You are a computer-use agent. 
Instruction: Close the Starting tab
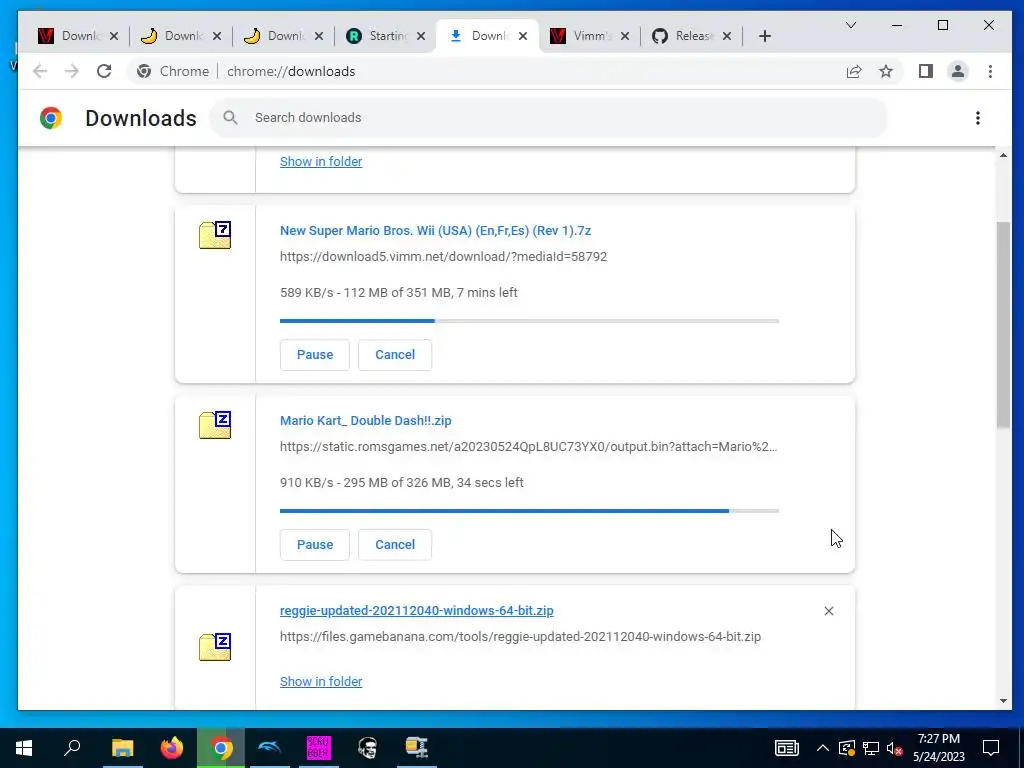click(x=421, y=36)
